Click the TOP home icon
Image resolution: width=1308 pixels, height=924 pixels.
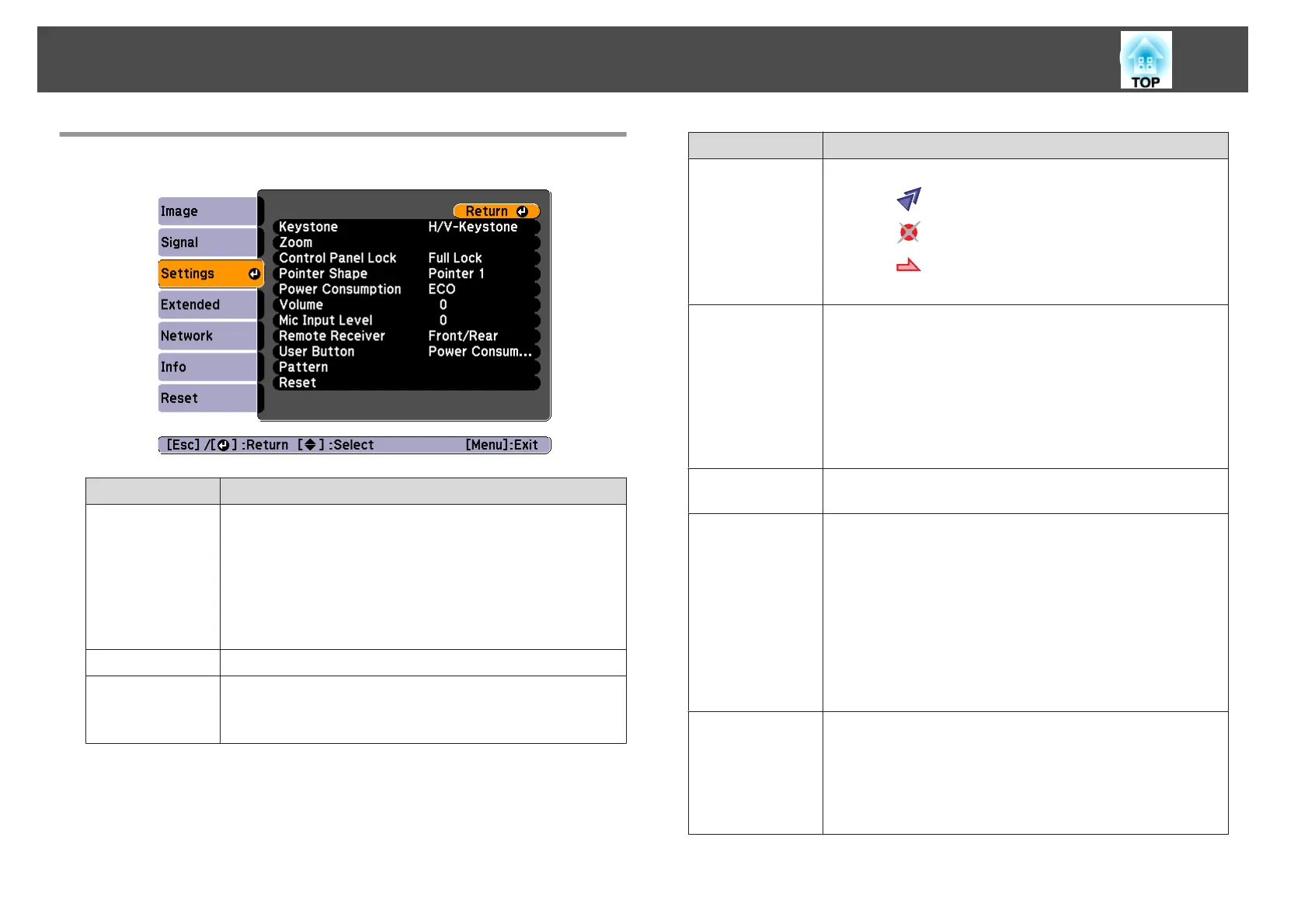coord(1146,60)
